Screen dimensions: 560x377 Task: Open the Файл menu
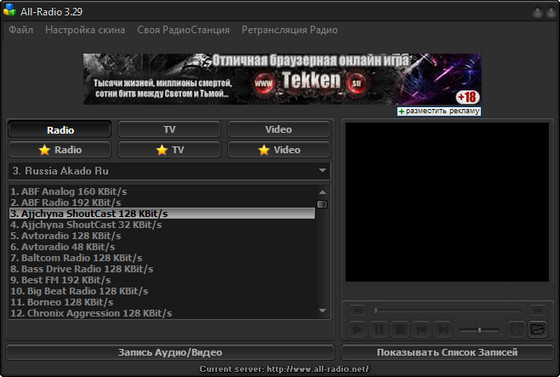point(21,30)
